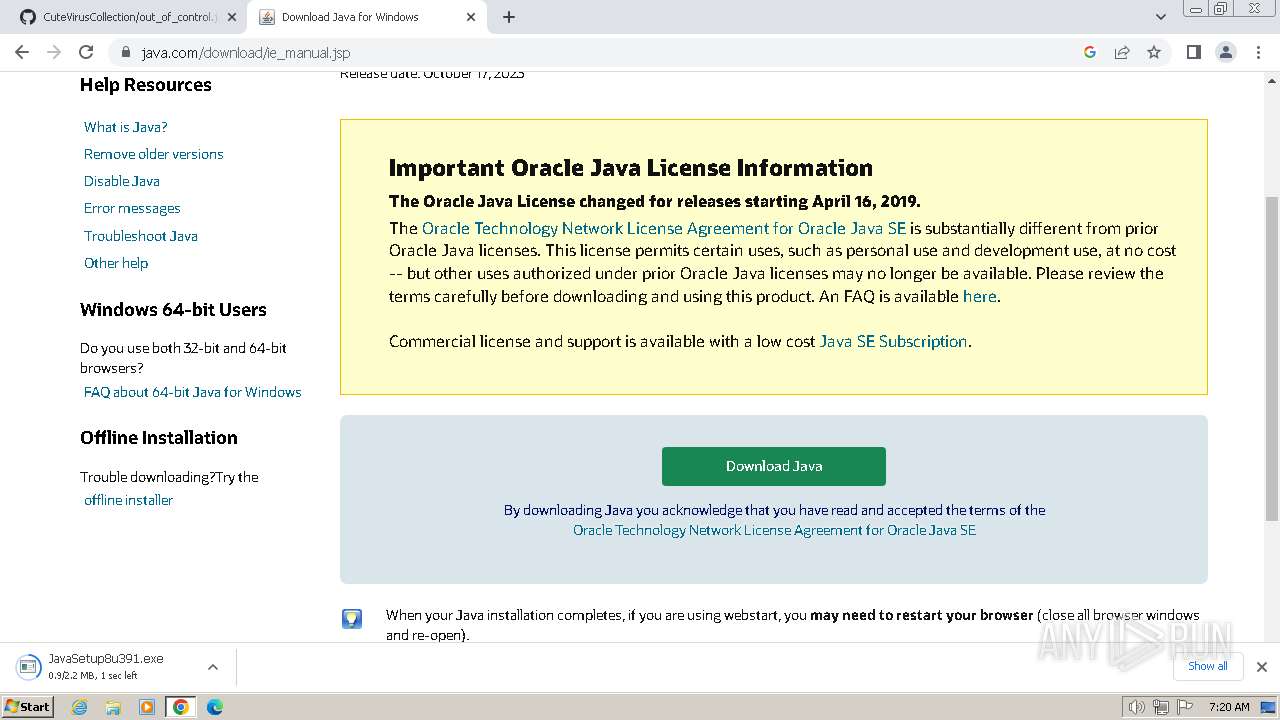Close the CuteVirusCollection GitHub tab
Image resolution: width=1280 pixels, height=720 pixels.
click(x=232, y=17)
